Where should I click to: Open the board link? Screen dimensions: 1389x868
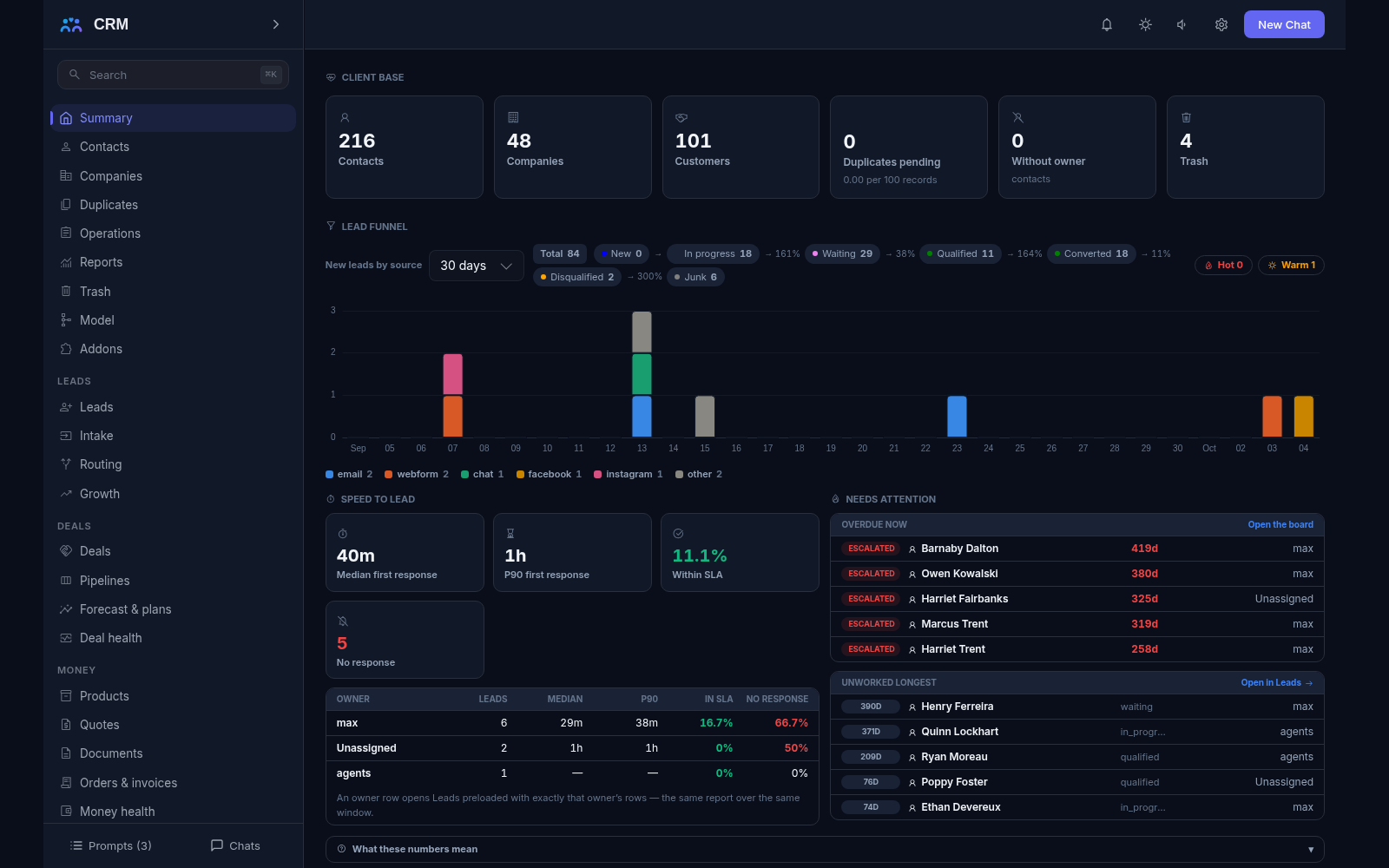pyautogui.click(x=1280, y=524)
